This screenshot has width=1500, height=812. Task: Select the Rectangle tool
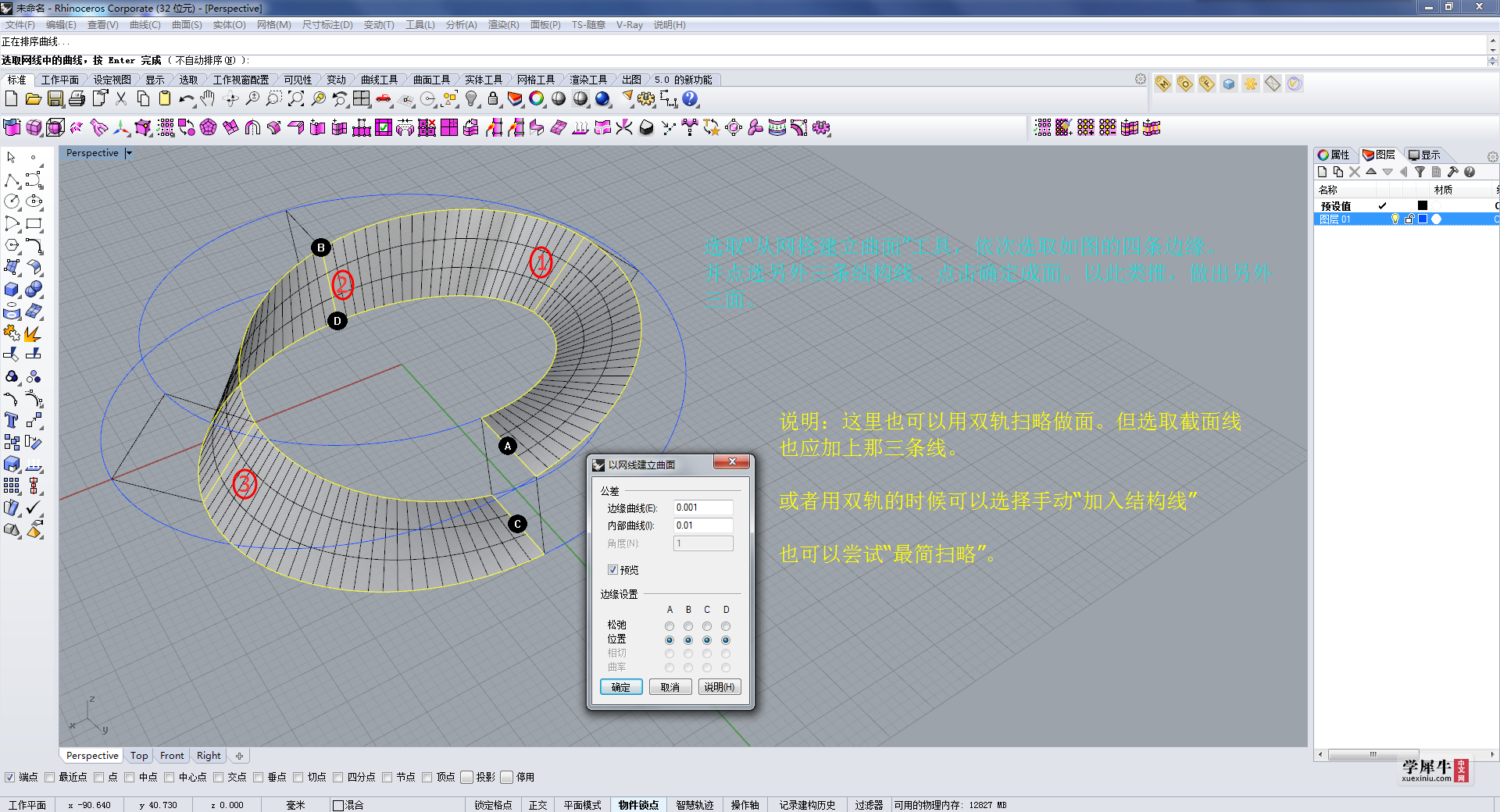coord(34,224)
